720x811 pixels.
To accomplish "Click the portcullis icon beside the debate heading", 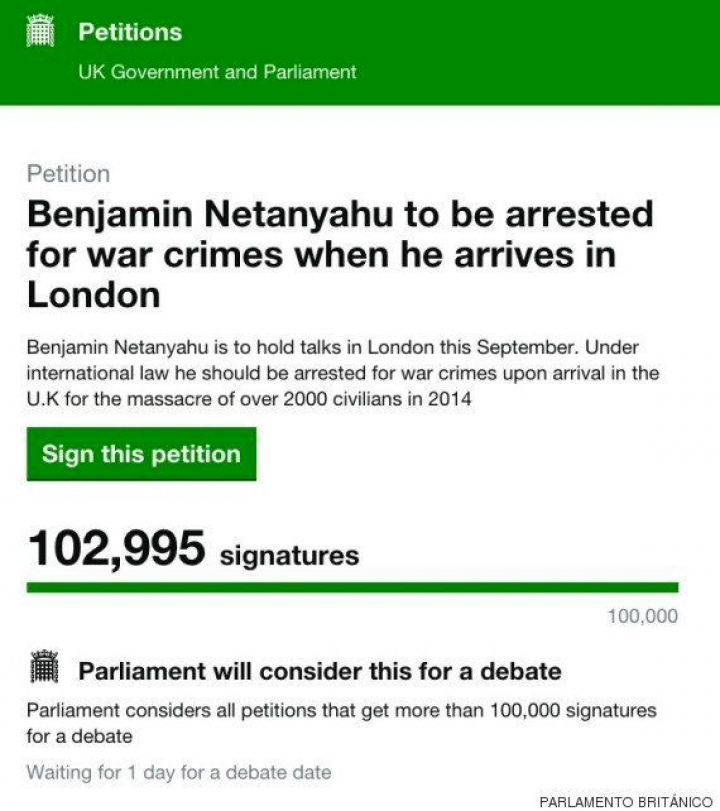I will 45,668.
